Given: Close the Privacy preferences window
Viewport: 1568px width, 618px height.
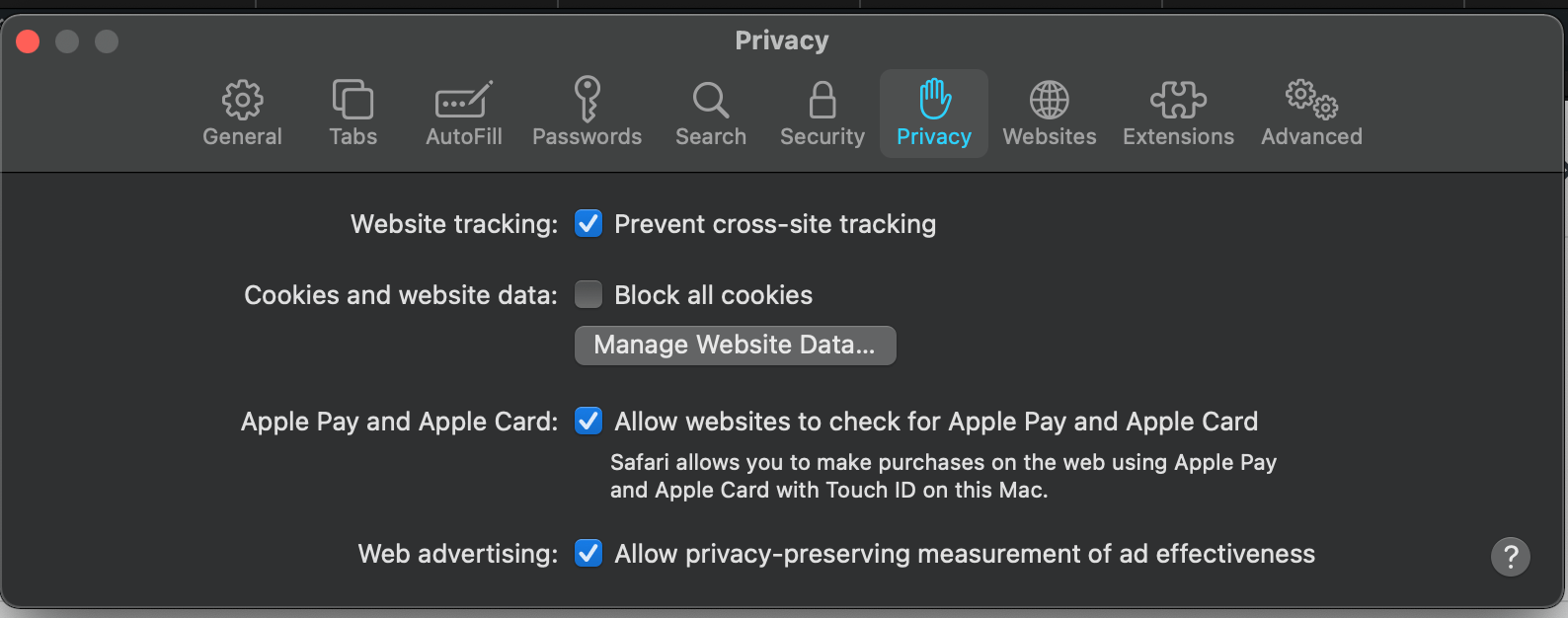Looking at the screenshot, I should click(x=28, y=41).
